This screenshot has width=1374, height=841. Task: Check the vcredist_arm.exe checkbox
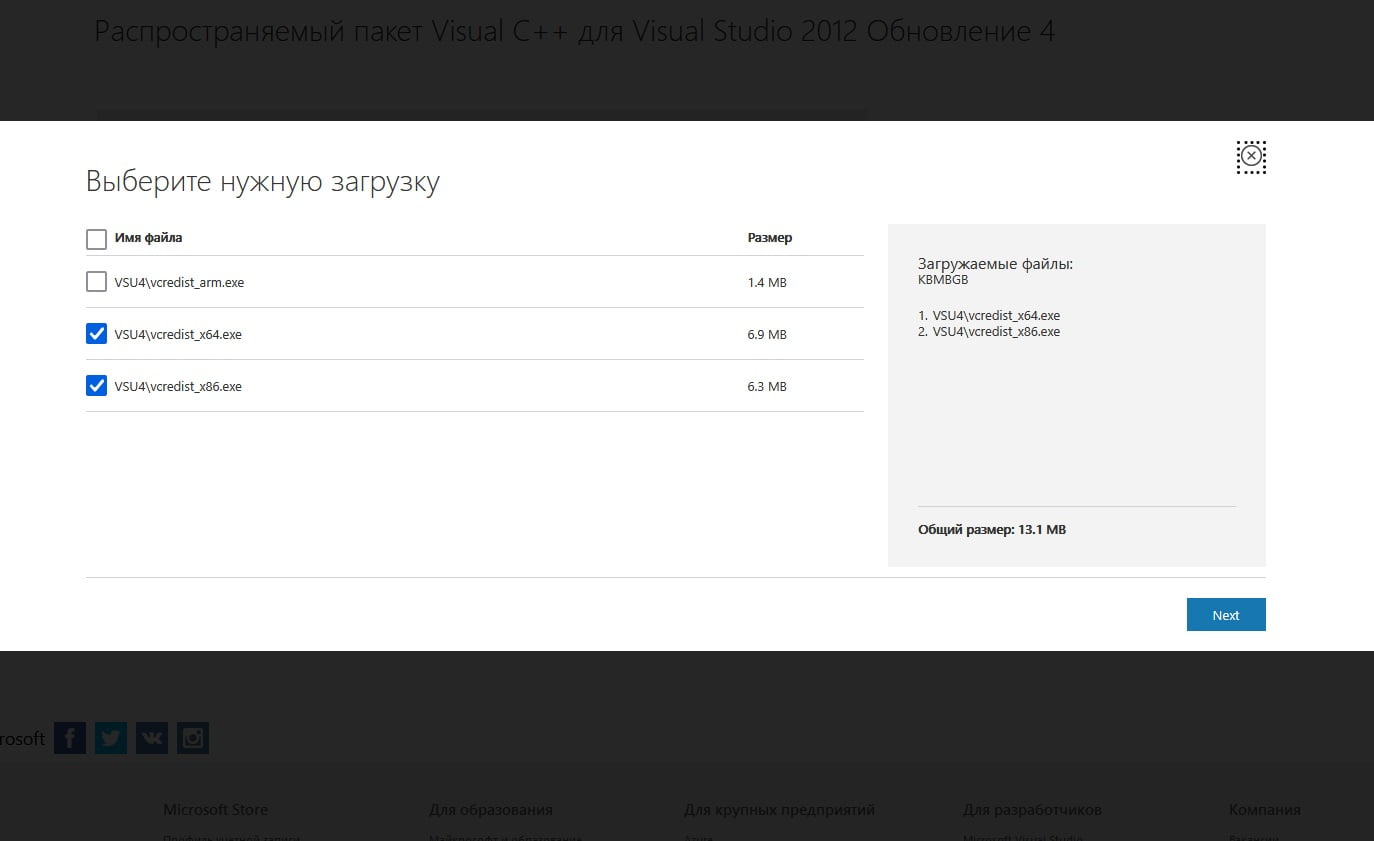(x=96, y=282)
